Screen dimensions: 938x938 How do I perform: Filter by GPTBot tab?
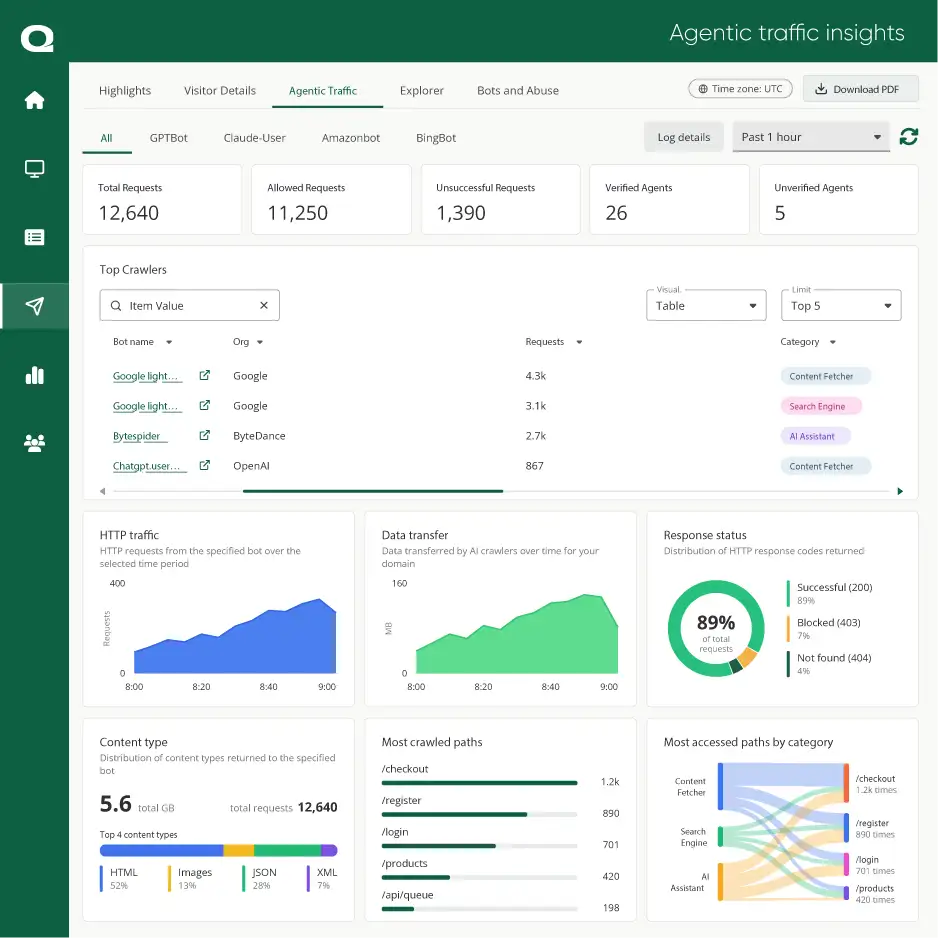click(169, 138)
